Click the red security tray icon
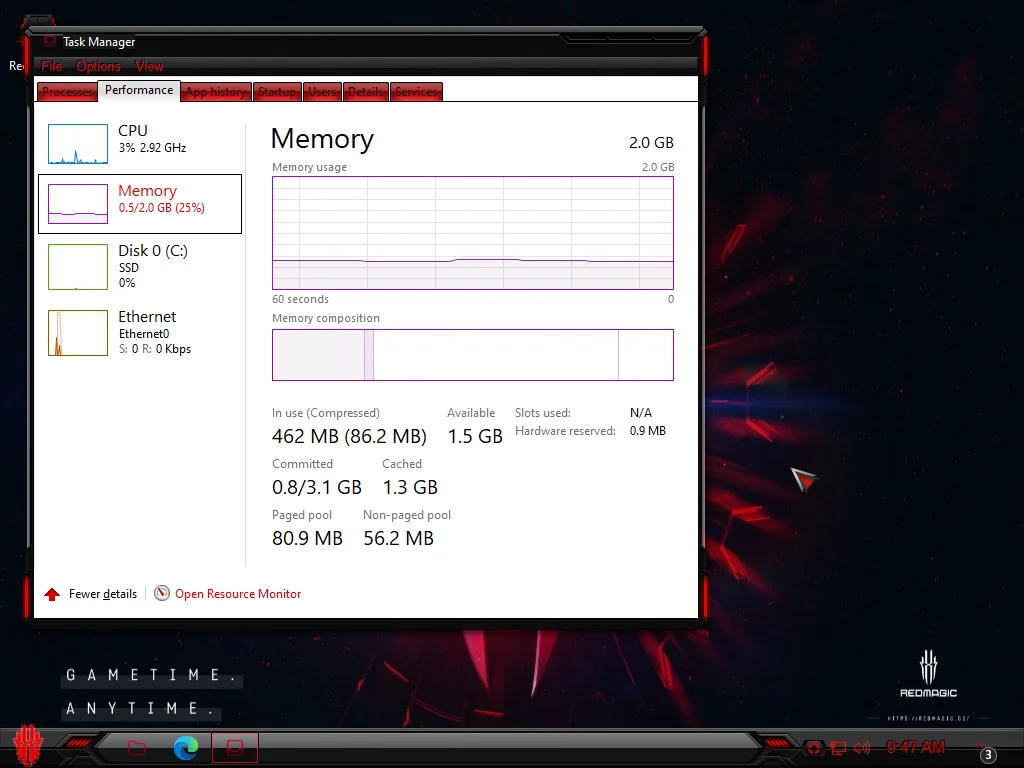The height and width of the screenshot is (768, 1024). (x=814, y=748)
